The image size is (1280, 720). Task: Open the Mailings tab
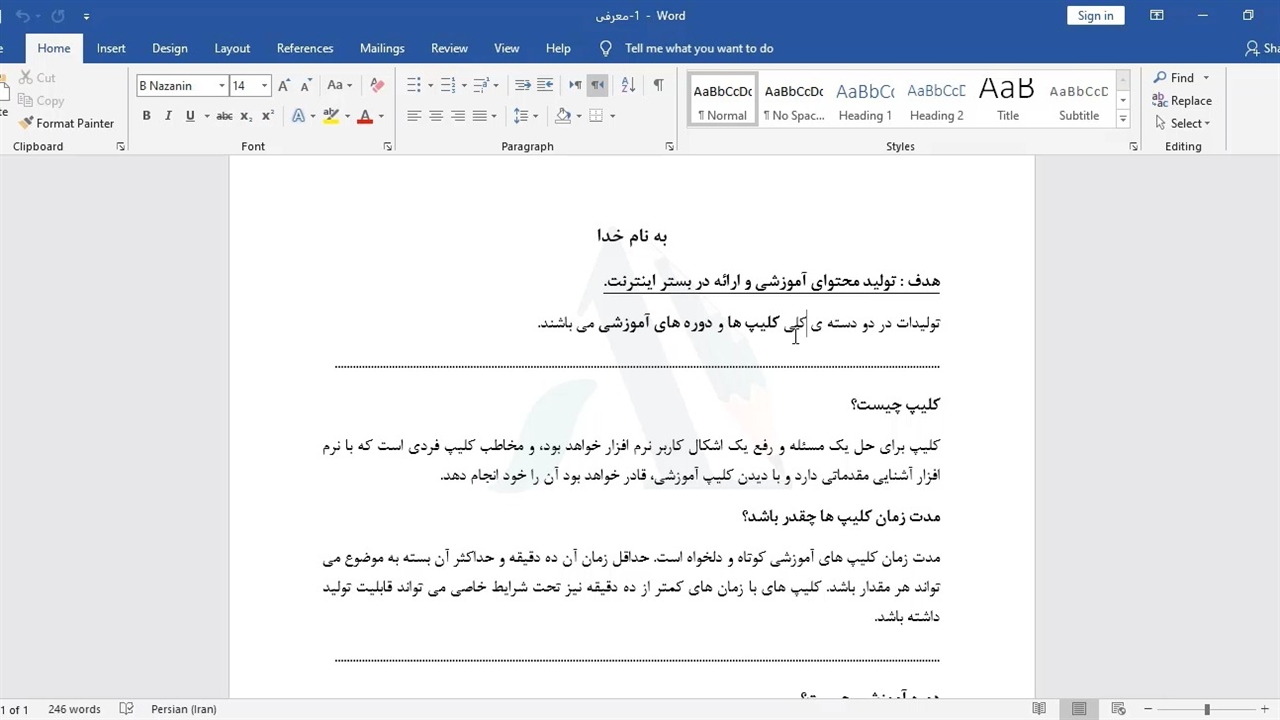click(382, 48)
